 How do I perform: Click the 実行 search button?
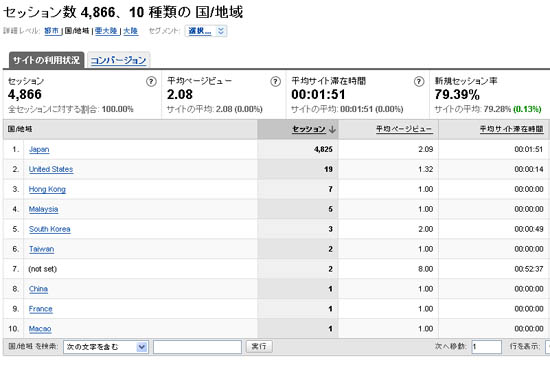(259, 347)
